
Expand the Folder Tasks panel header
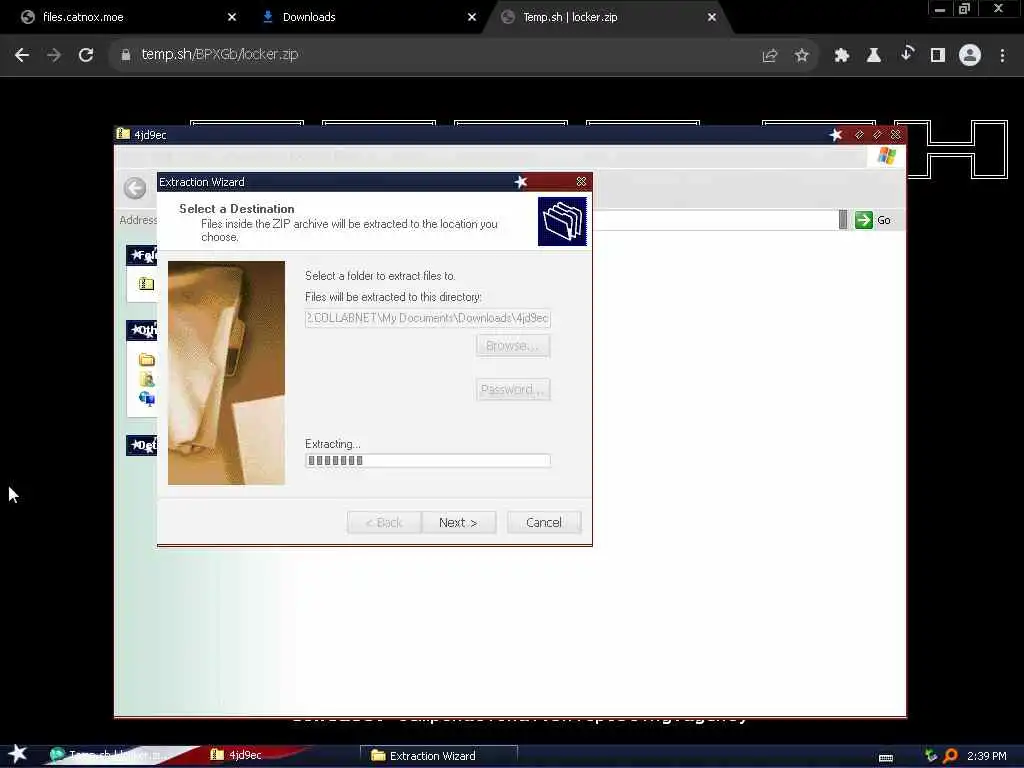142,255
